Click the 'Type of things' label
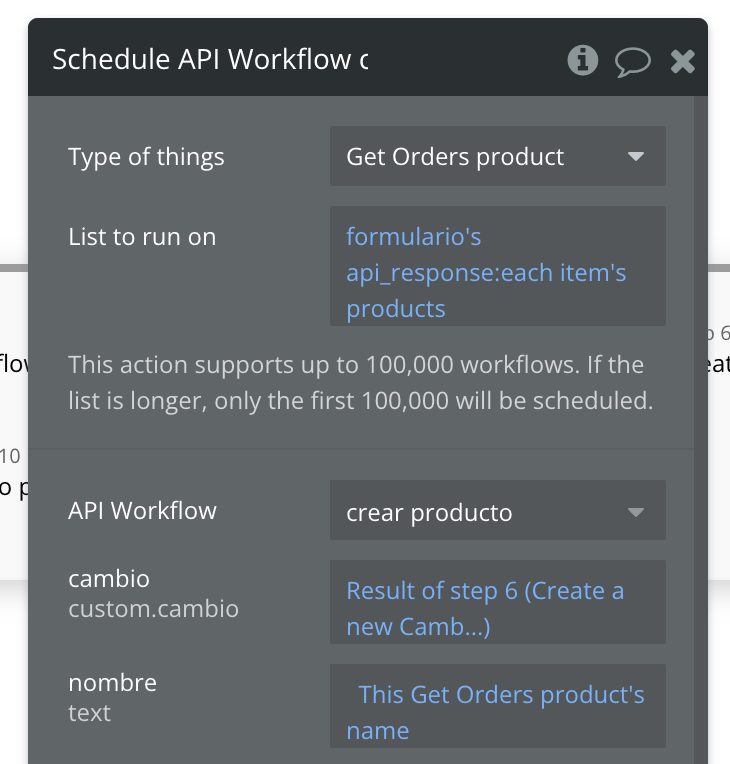 [146, 157]
